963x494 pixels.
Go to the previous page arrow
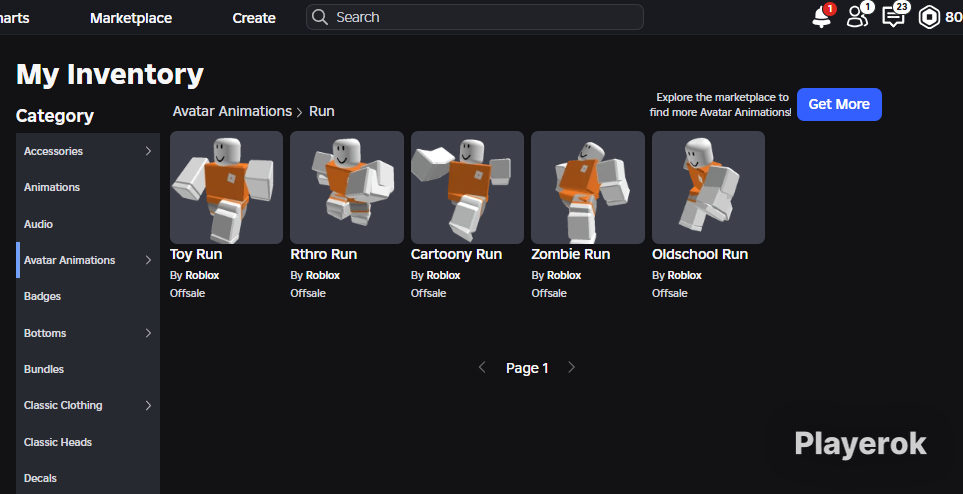(x=482, y=367)
